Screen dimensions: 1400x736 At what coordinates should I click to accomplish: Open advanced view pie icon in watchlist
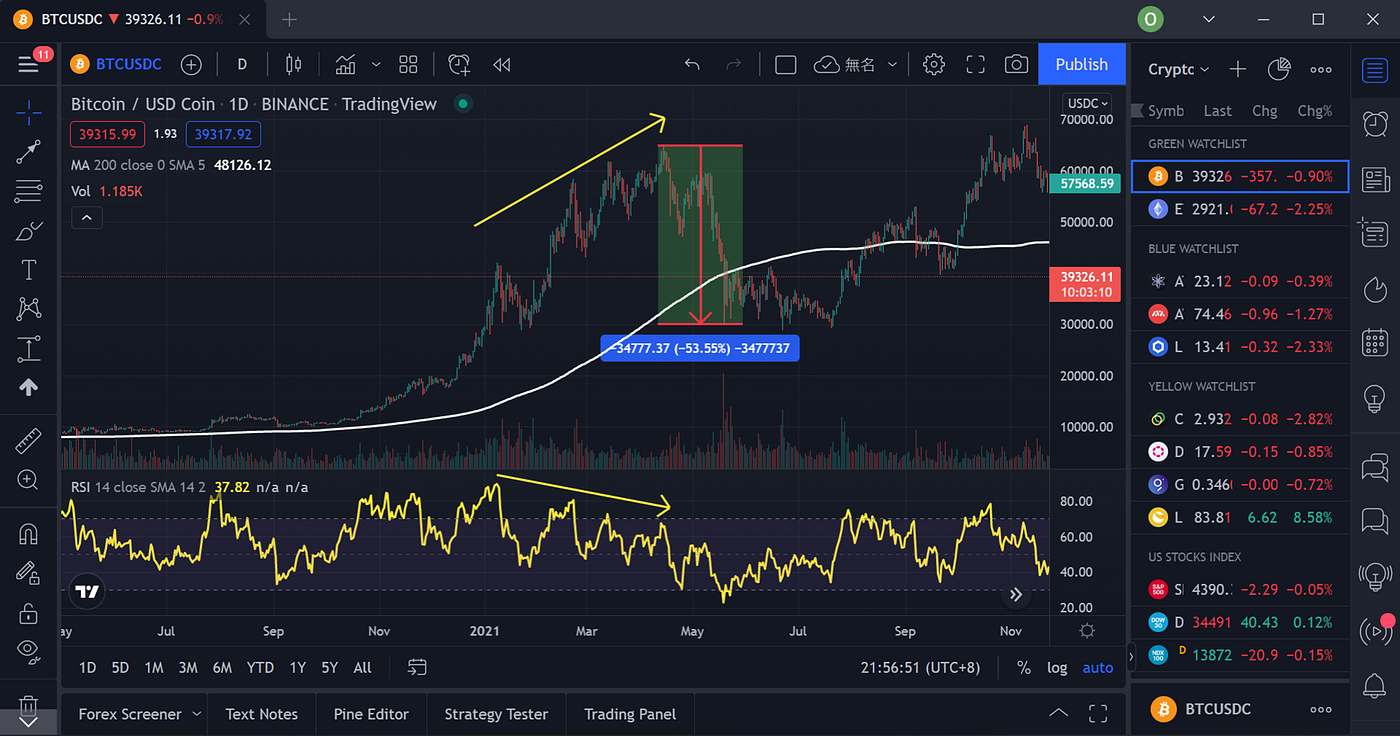tap(1279, 69)
